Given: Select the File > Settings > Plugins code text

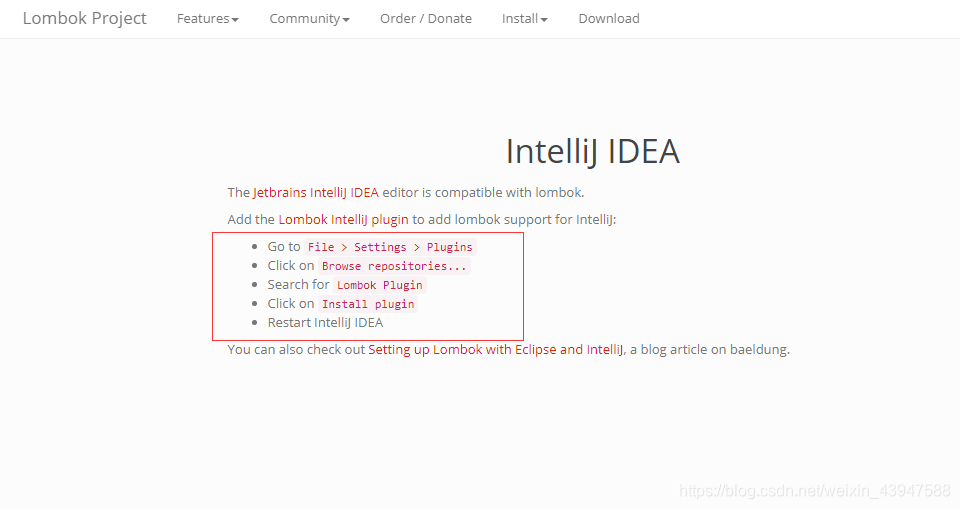Looking at the screenshot, I should (x=390, y=247).
